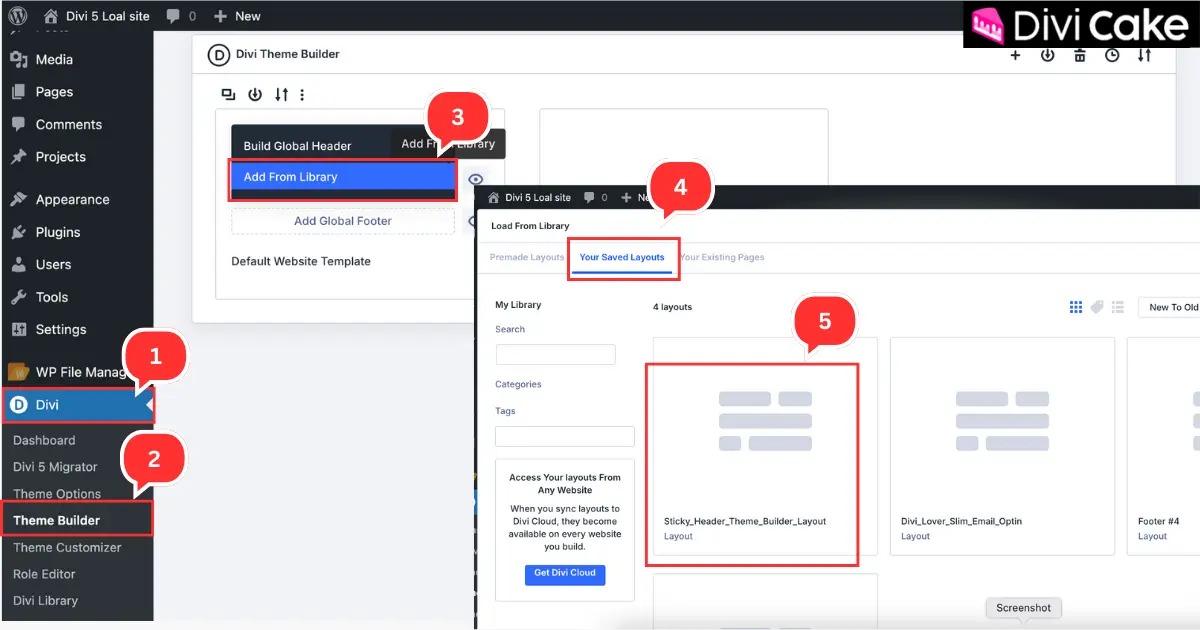The width and height of the screenshot is (1200, 630).
Task: Click the portability arrows icon above the template
Action: pyautogui.click(x=281, y=94)
